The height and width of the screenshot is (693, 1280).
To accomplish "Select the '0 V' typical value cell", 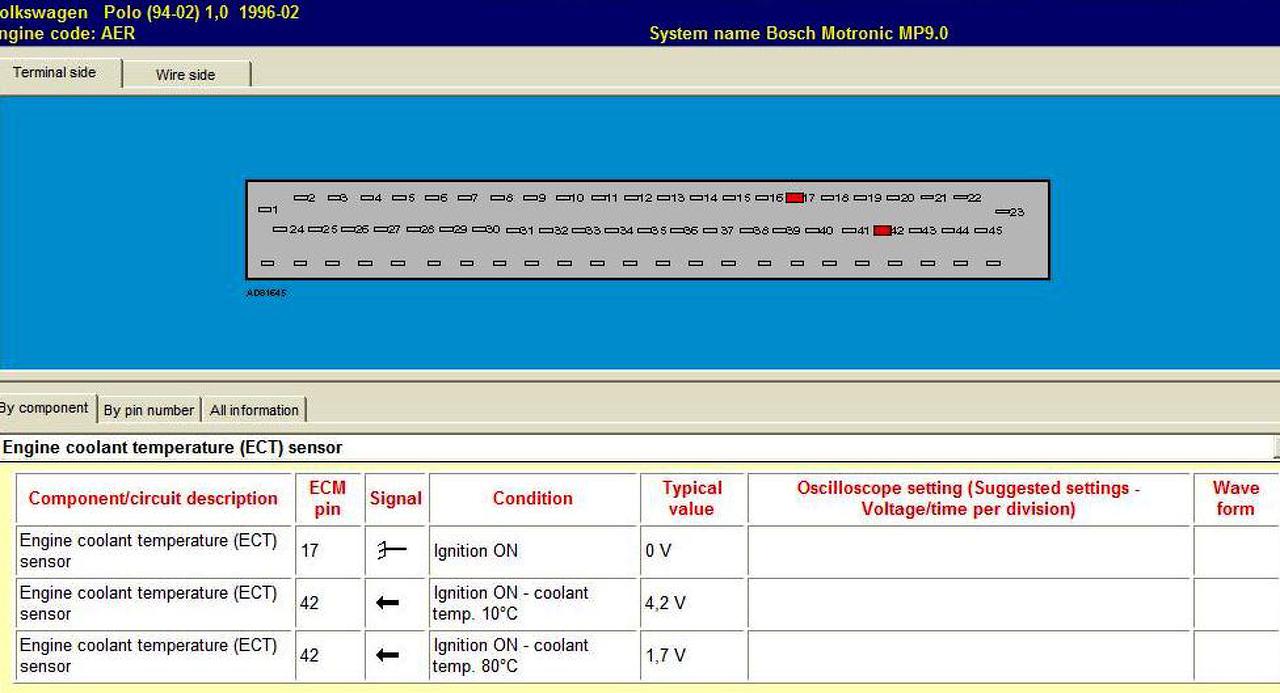I will click(692, 551).
